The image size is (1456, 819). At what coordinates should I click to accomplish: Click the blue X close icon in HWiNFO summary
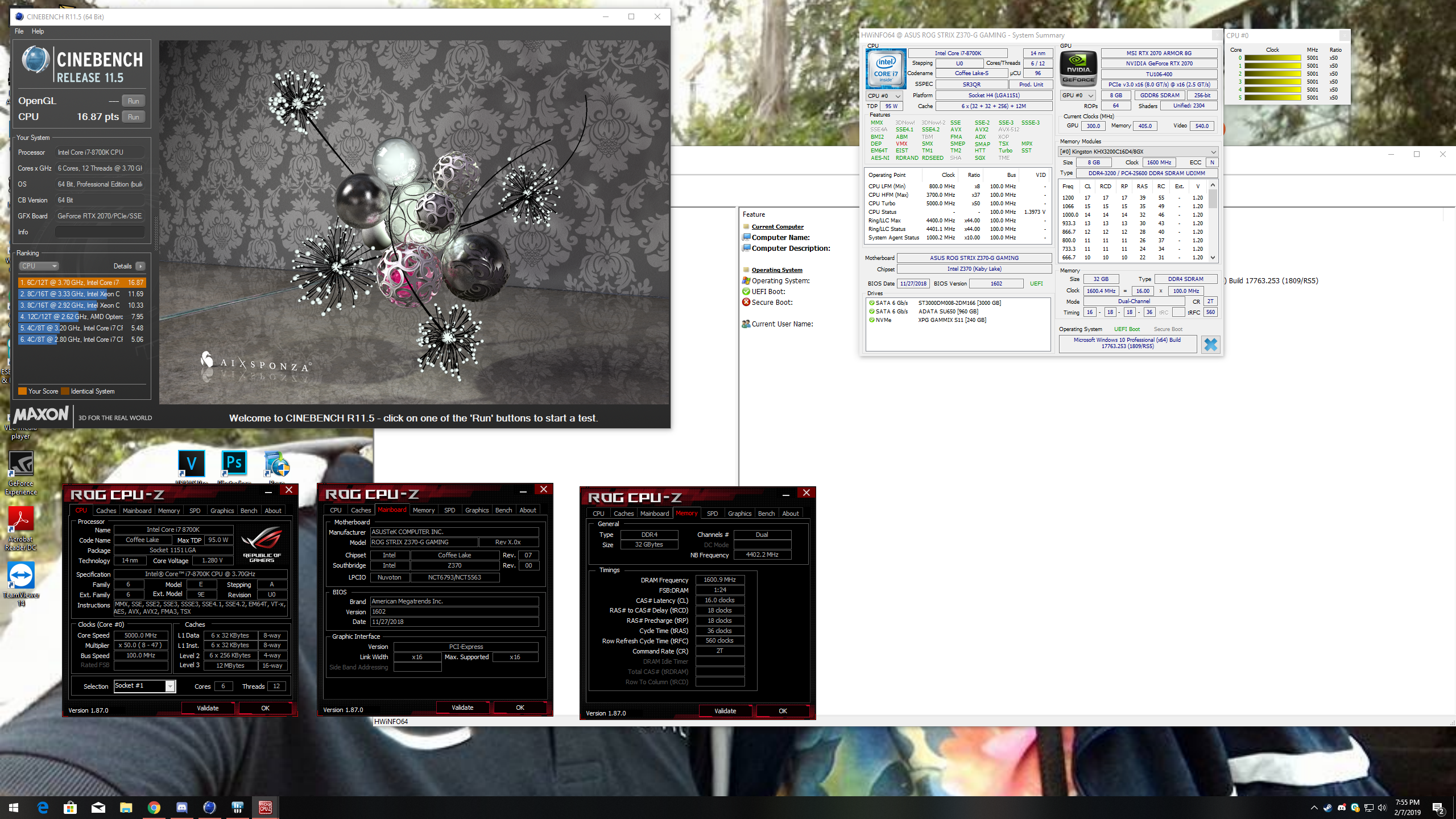[x=1211, y=344]
